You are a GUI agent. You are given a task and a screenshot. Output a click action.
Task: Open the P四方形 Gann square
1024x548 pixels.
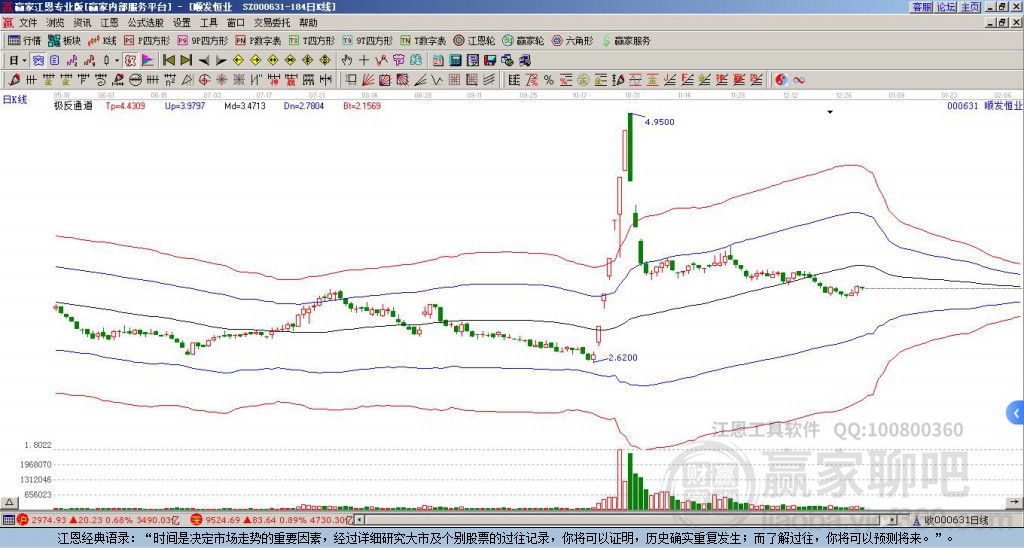[x=148, y=40]
